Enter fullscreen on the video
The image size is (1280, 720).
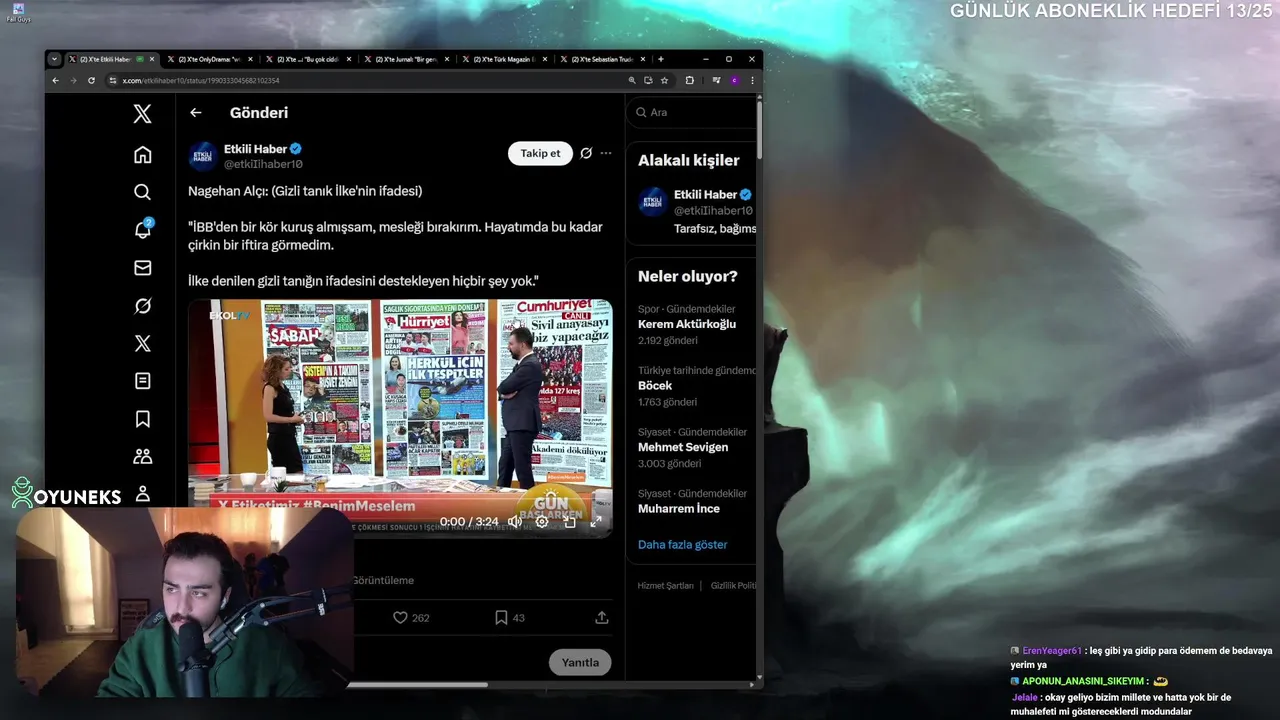[x=597, y=521]
